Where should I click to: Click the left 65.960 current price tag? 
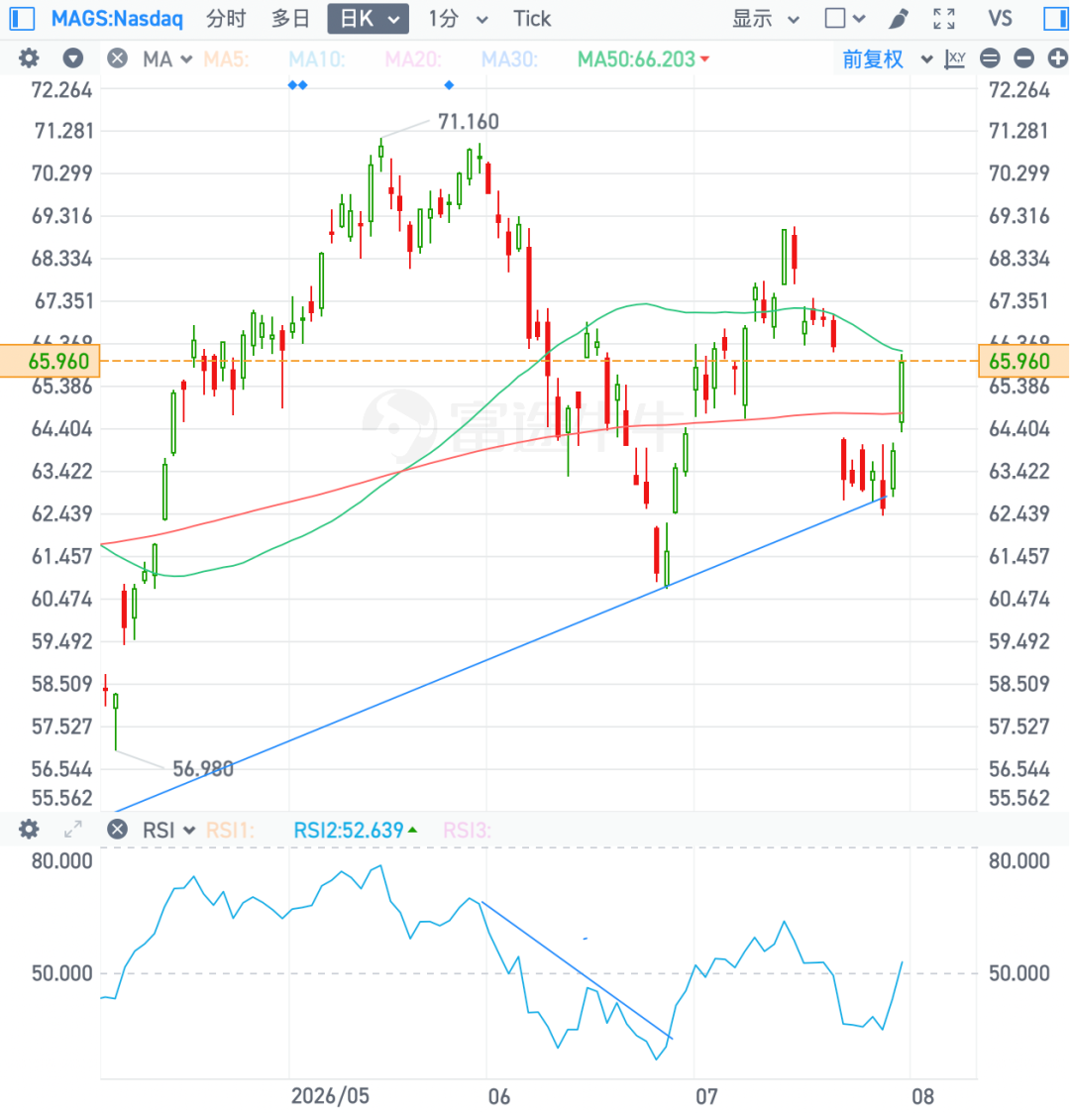50,361
